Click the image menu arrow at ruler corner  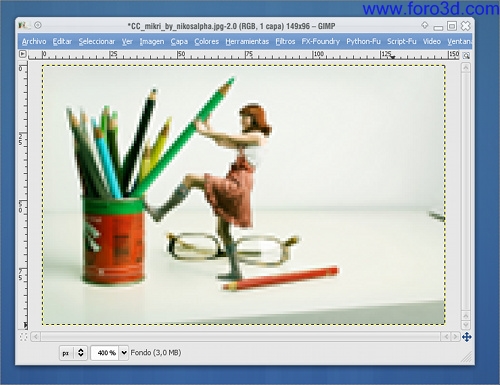pyautogui.click(x=22, y=54)
